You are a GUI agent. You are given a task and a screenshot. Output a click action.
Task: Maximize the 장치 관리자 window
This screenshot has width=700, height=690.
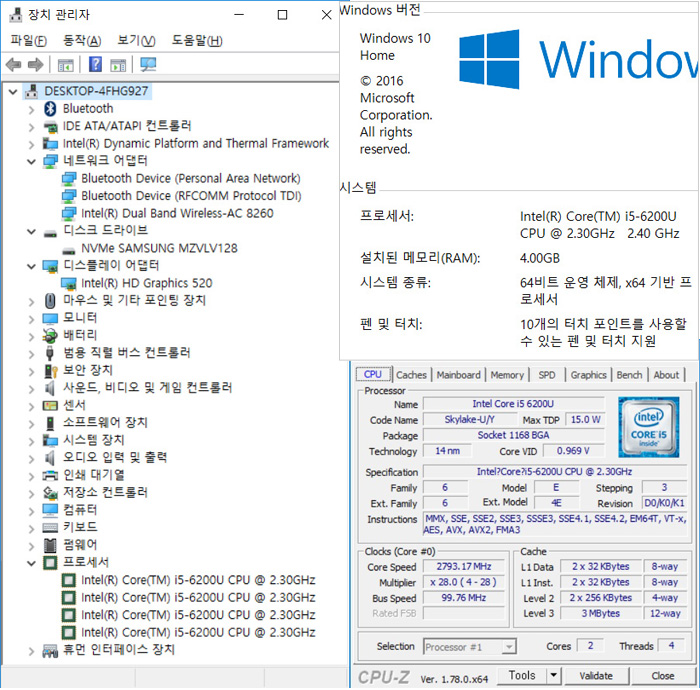282,15
